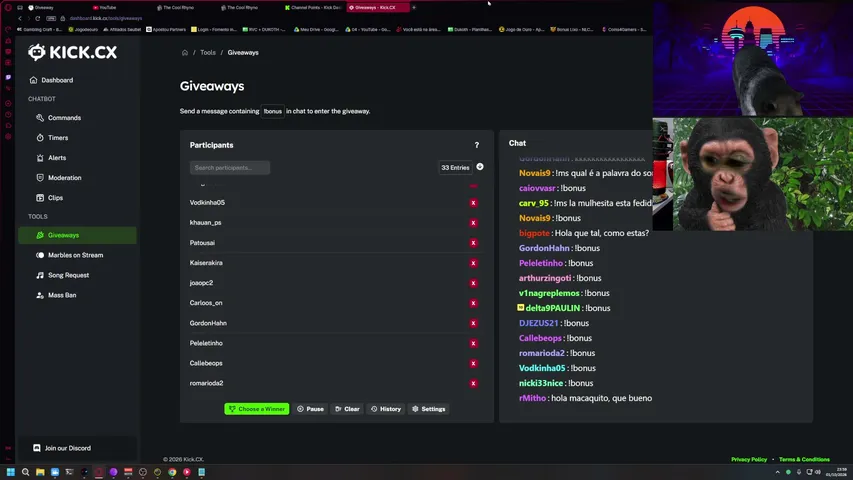Remove participant Callebeops
This screenshot has height=480, width=853.
473,364
